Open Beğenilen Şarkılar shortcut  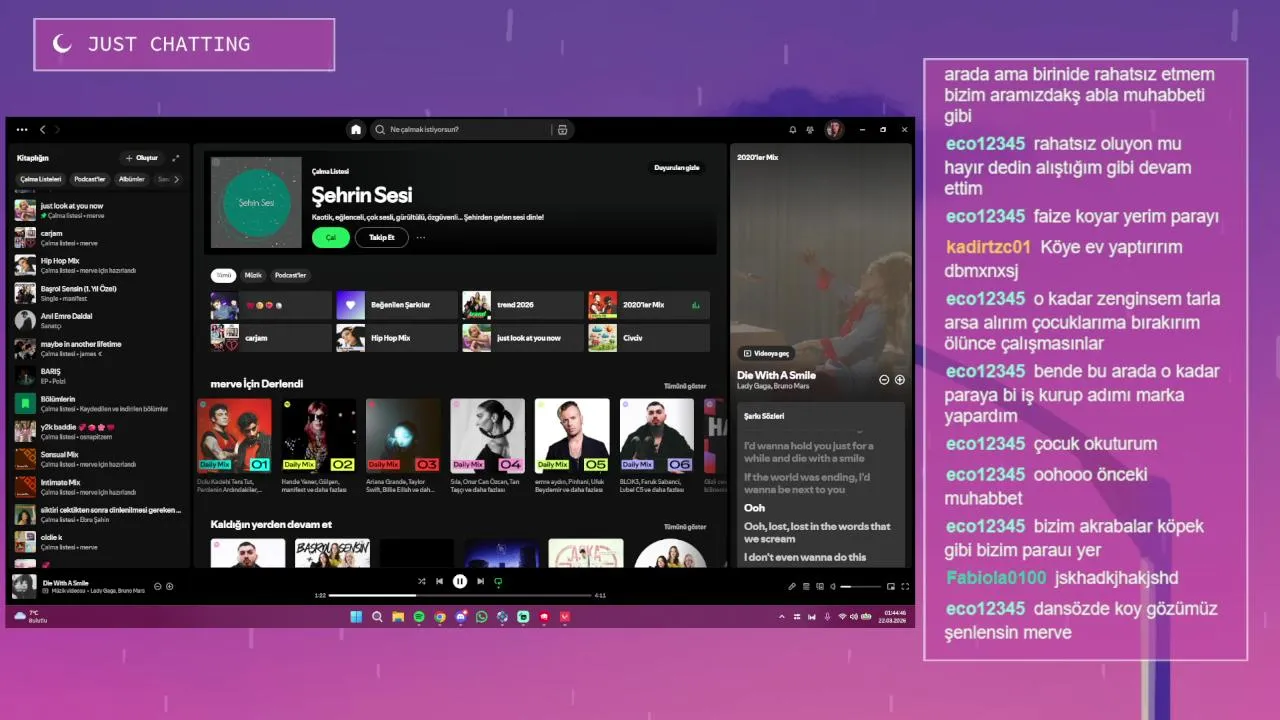(x=396, y=305)
